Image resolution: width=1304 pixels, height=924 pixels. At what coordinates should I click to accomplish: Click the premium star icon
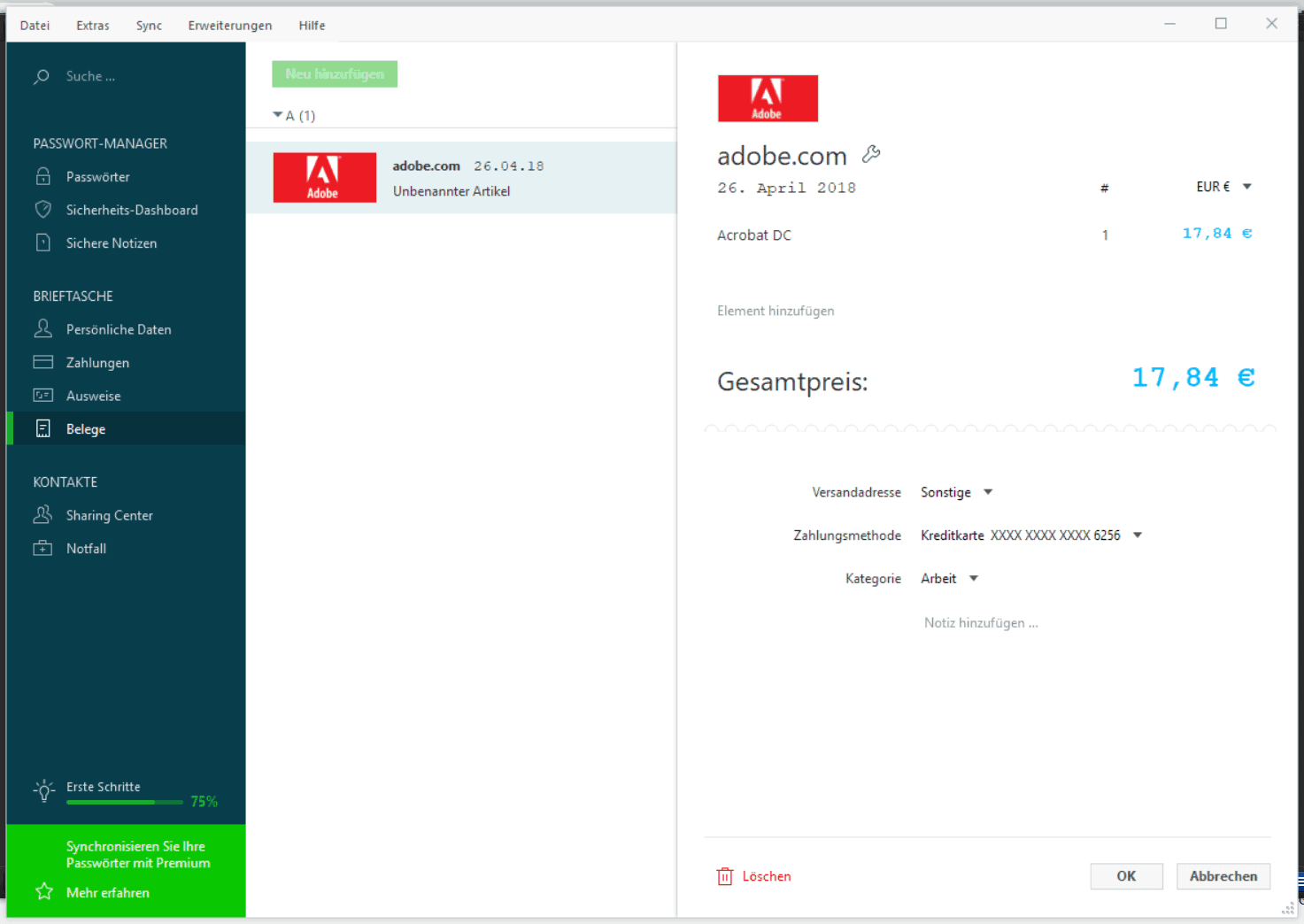pyautogui.click(x=43, y=891)
